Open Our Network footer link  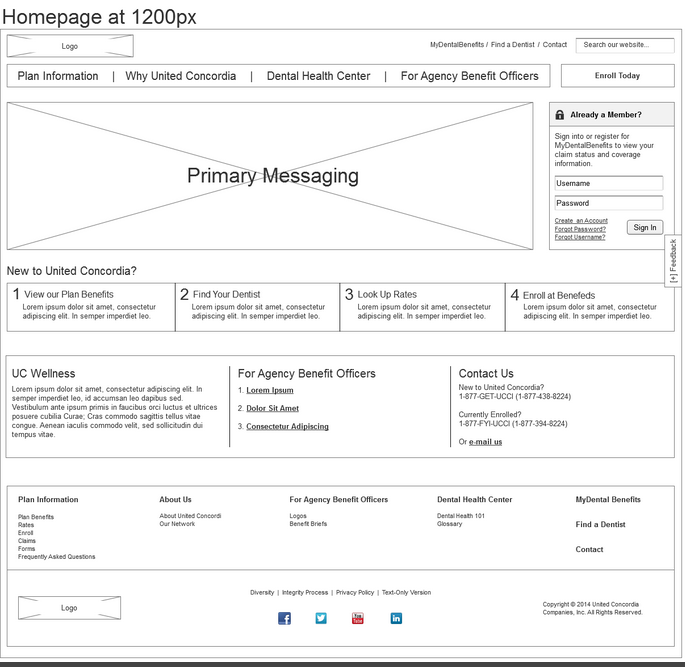[x=177, y=523]
